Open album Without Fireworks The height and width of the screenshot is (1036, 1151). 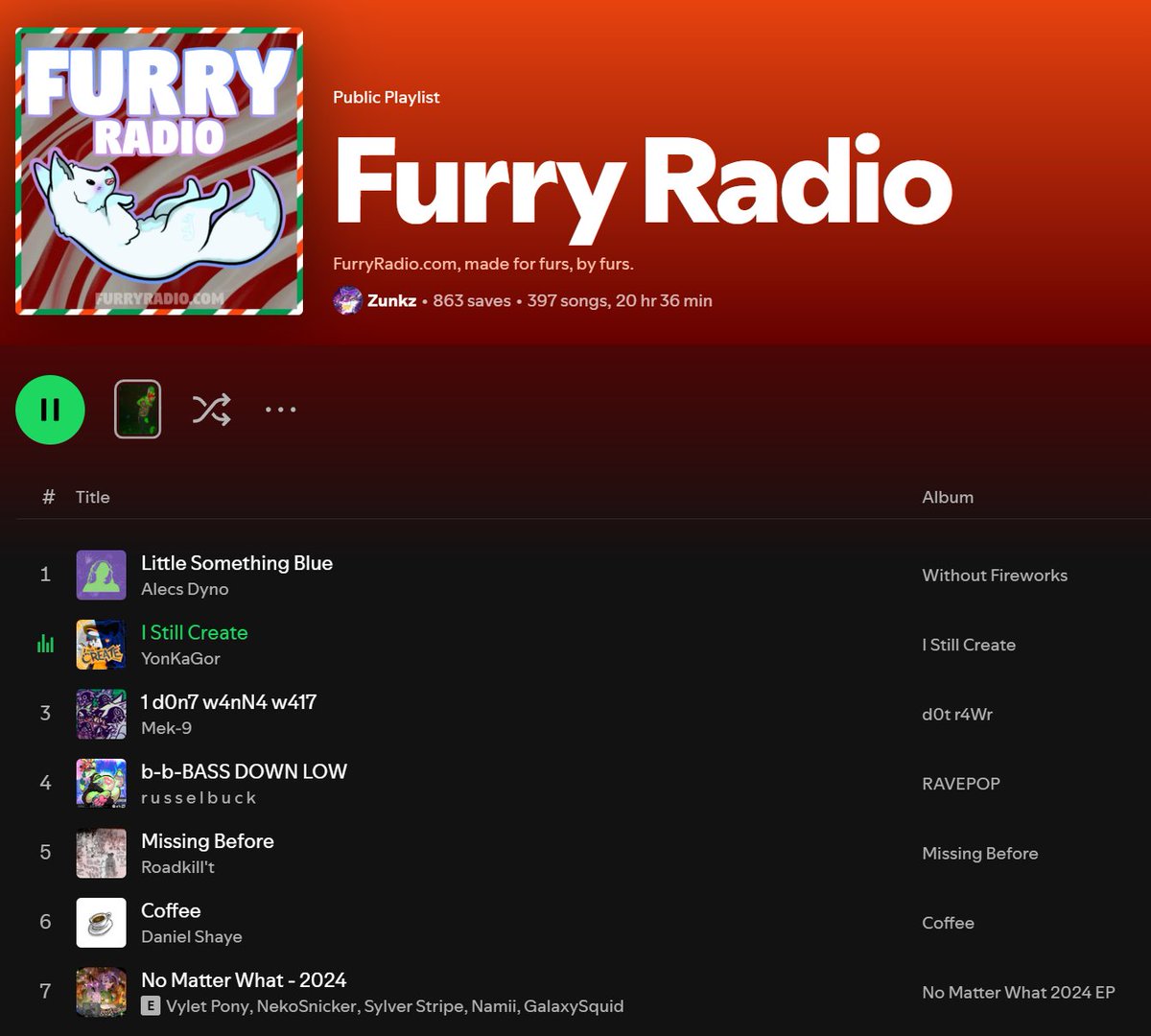tap(995, 576)
